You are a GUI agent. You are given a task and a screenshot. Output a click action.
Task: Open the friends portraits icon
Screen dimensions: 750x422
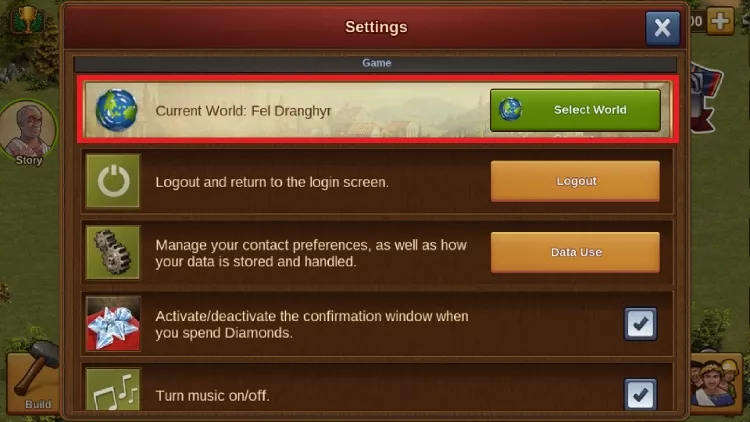pyautogui.click(x=716, y=383)
